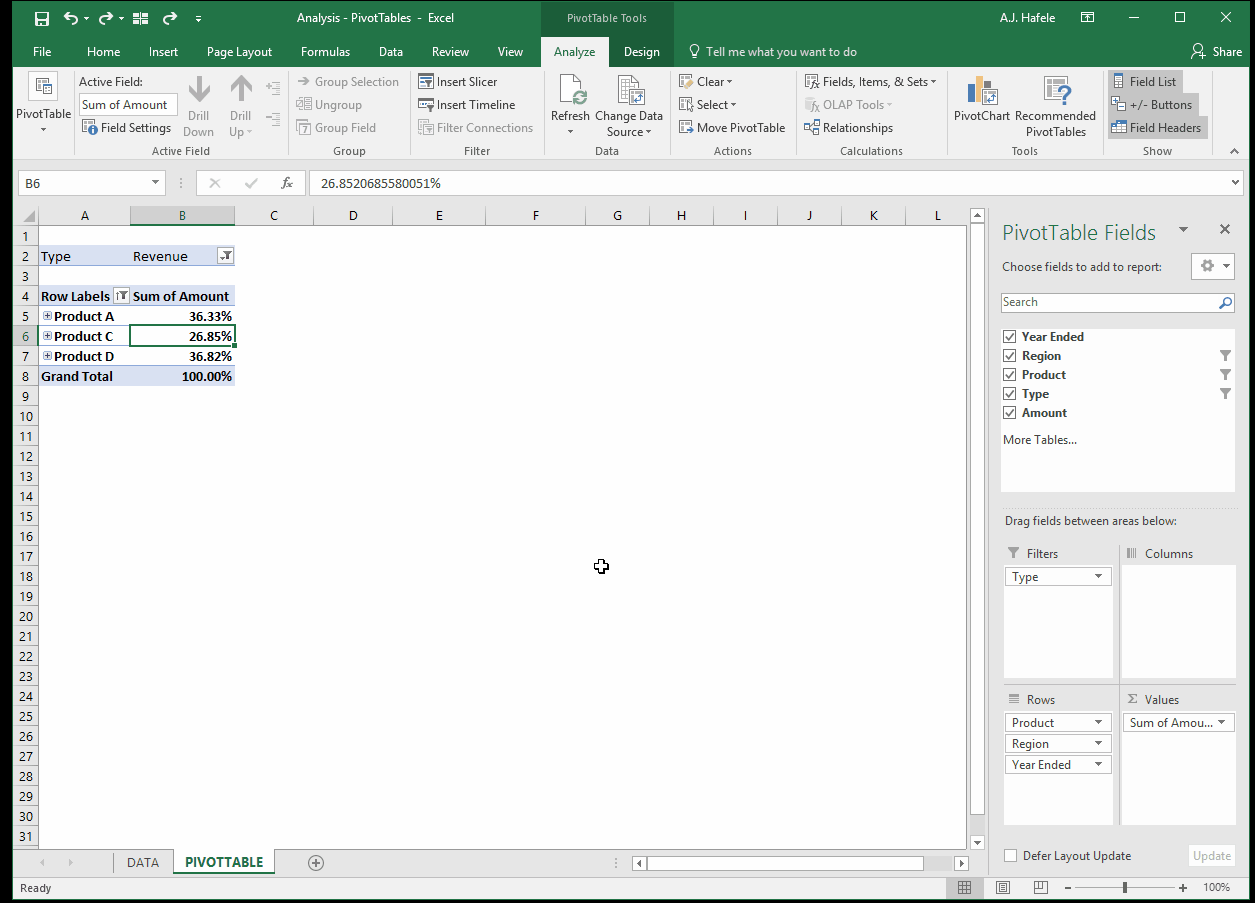Switch to the Design tab

coord(641,52)
